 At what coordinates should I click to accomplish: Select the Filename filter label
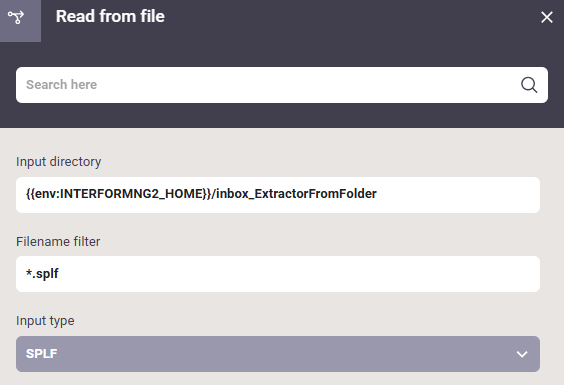pyautogui.click(x=58, y=241)
